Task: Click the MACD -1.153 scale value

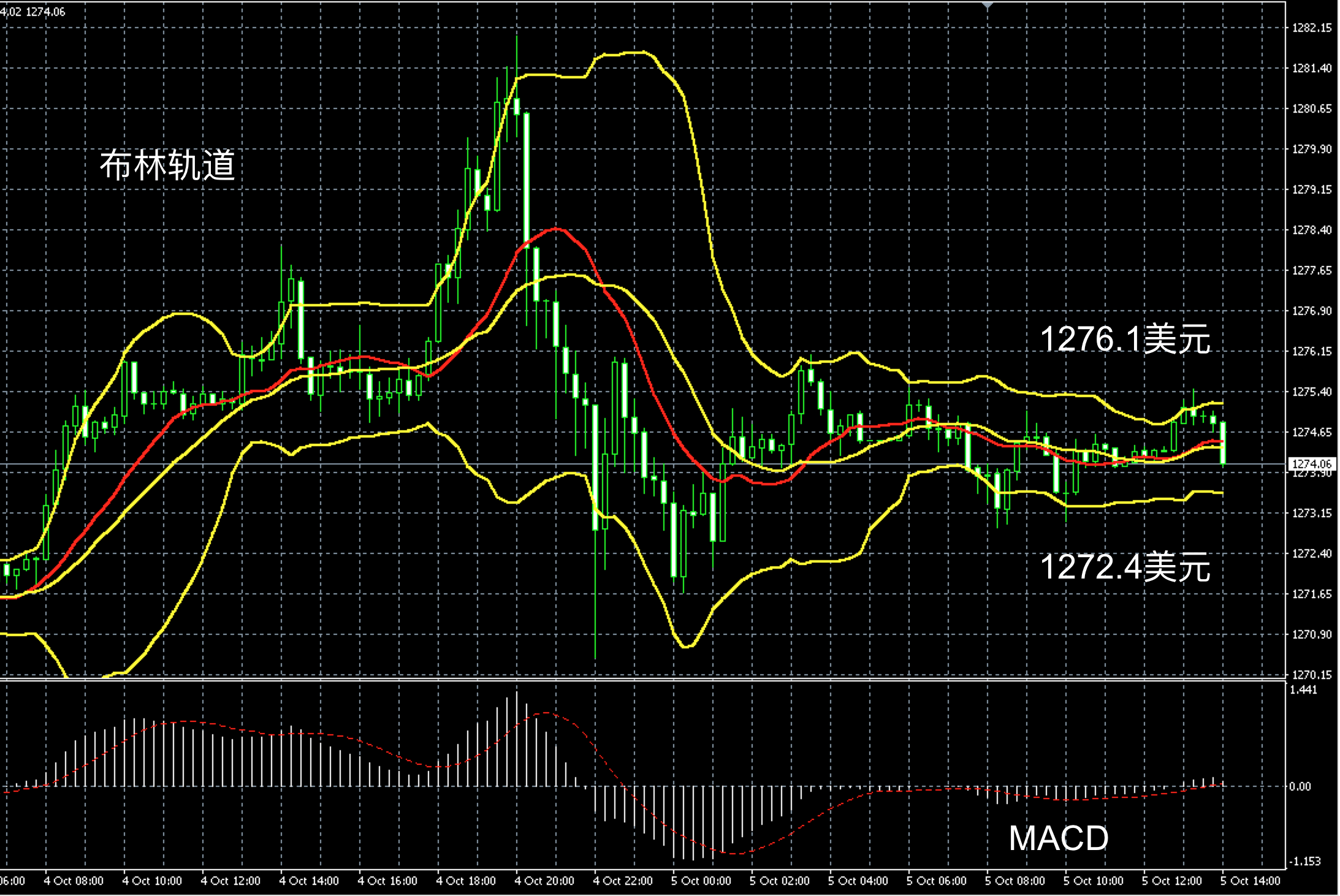Action: click(x=1304, y=861)
